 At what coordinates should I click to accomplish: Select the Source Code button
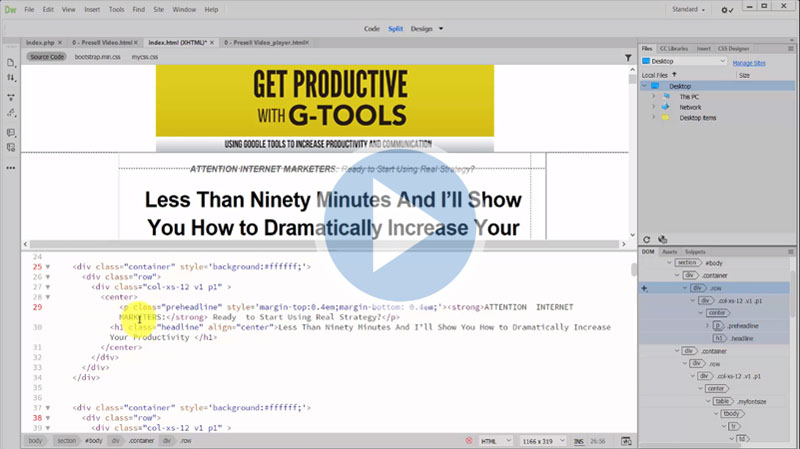(46, 57)
